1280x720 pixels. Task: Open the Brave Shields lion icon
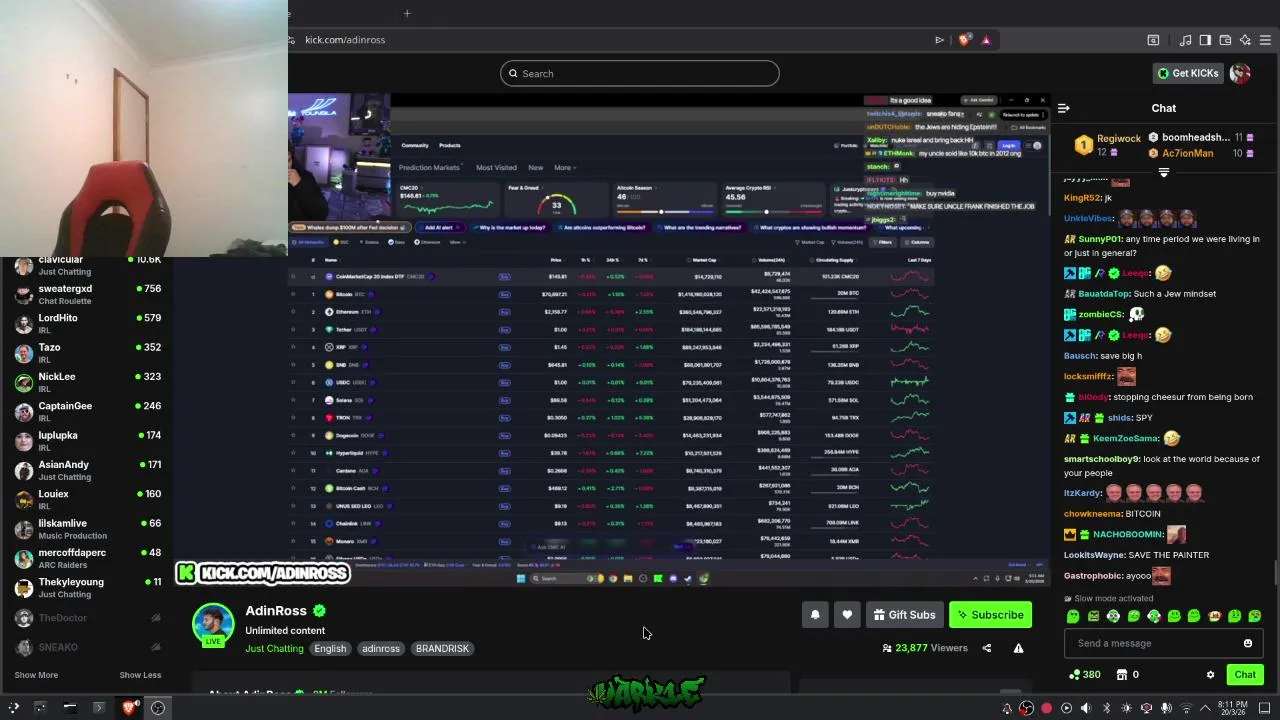tap(964, 40)
